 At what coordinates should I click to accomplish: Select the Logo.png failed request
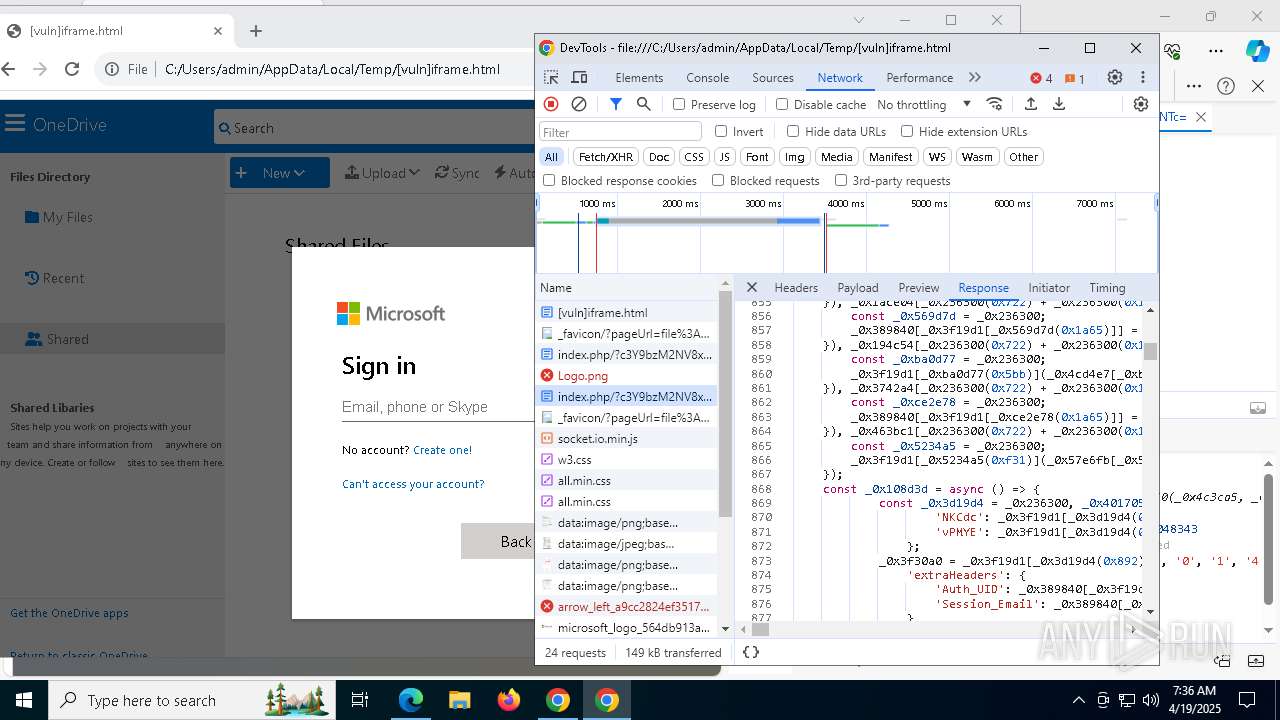coord(627,376)
